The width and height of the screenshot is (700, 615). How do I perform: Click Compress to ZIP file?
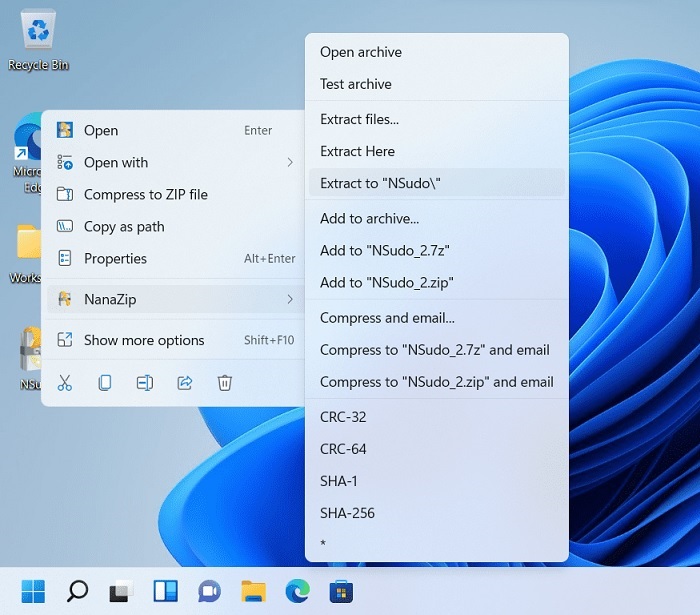pyautogui.click(x=146, y=194)
